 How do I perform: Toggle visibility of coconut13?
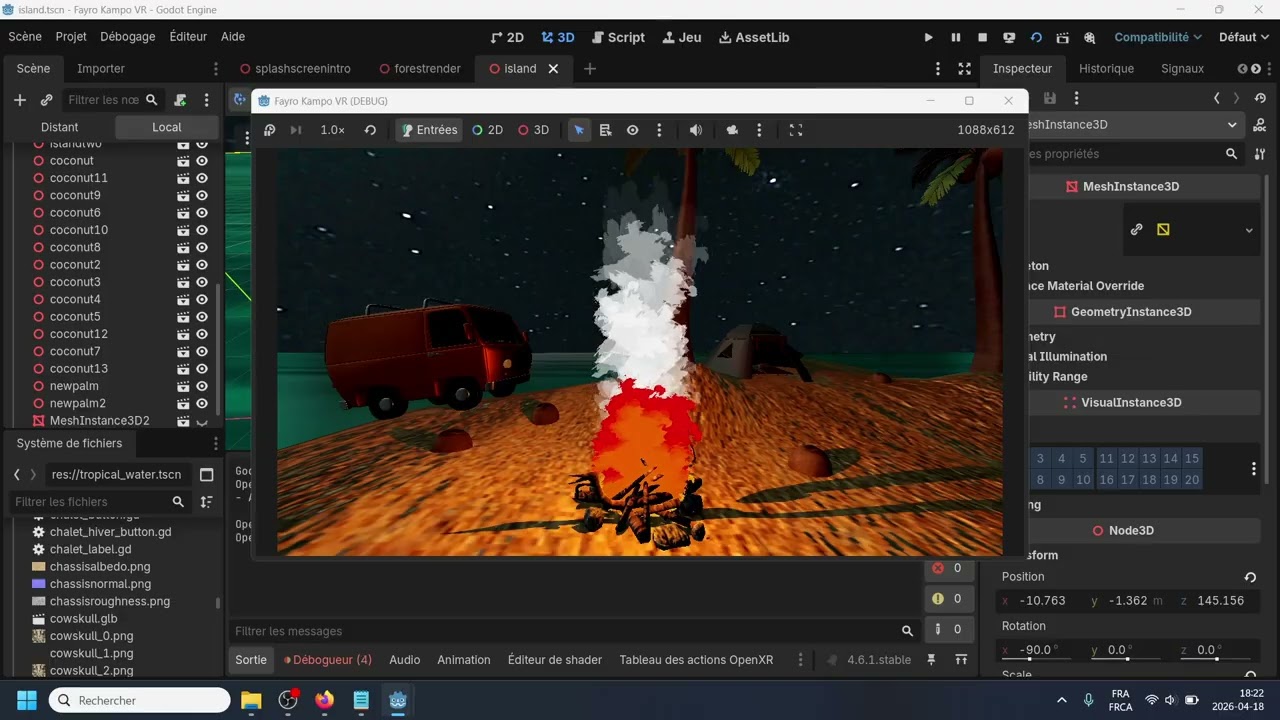[202, 369]
